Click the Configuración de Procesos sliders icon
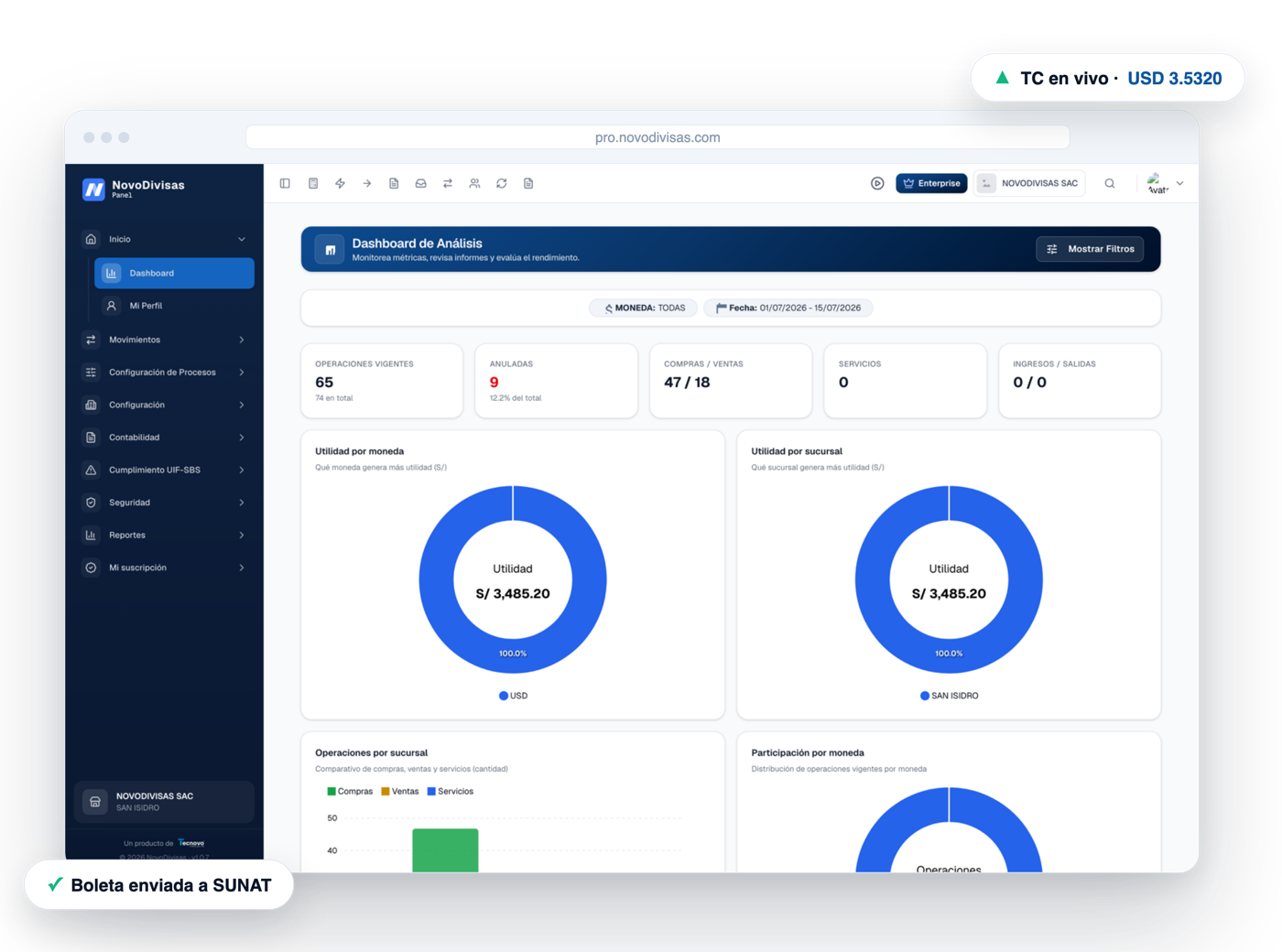Image resolution: width=1282 pixels, height=952 pixels. 91,373
